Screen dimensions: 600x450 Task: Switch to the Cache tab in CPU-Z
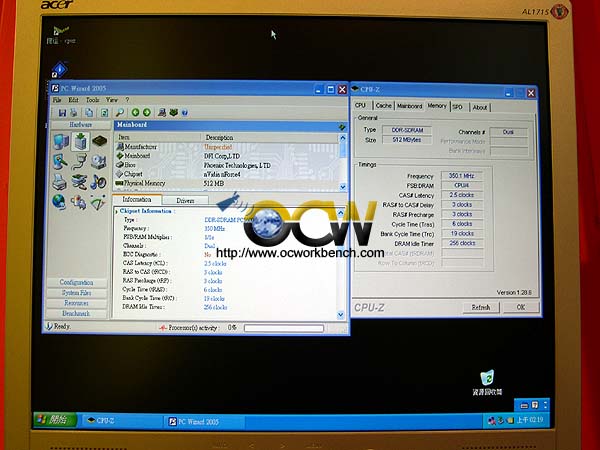(x=383, y=106)
